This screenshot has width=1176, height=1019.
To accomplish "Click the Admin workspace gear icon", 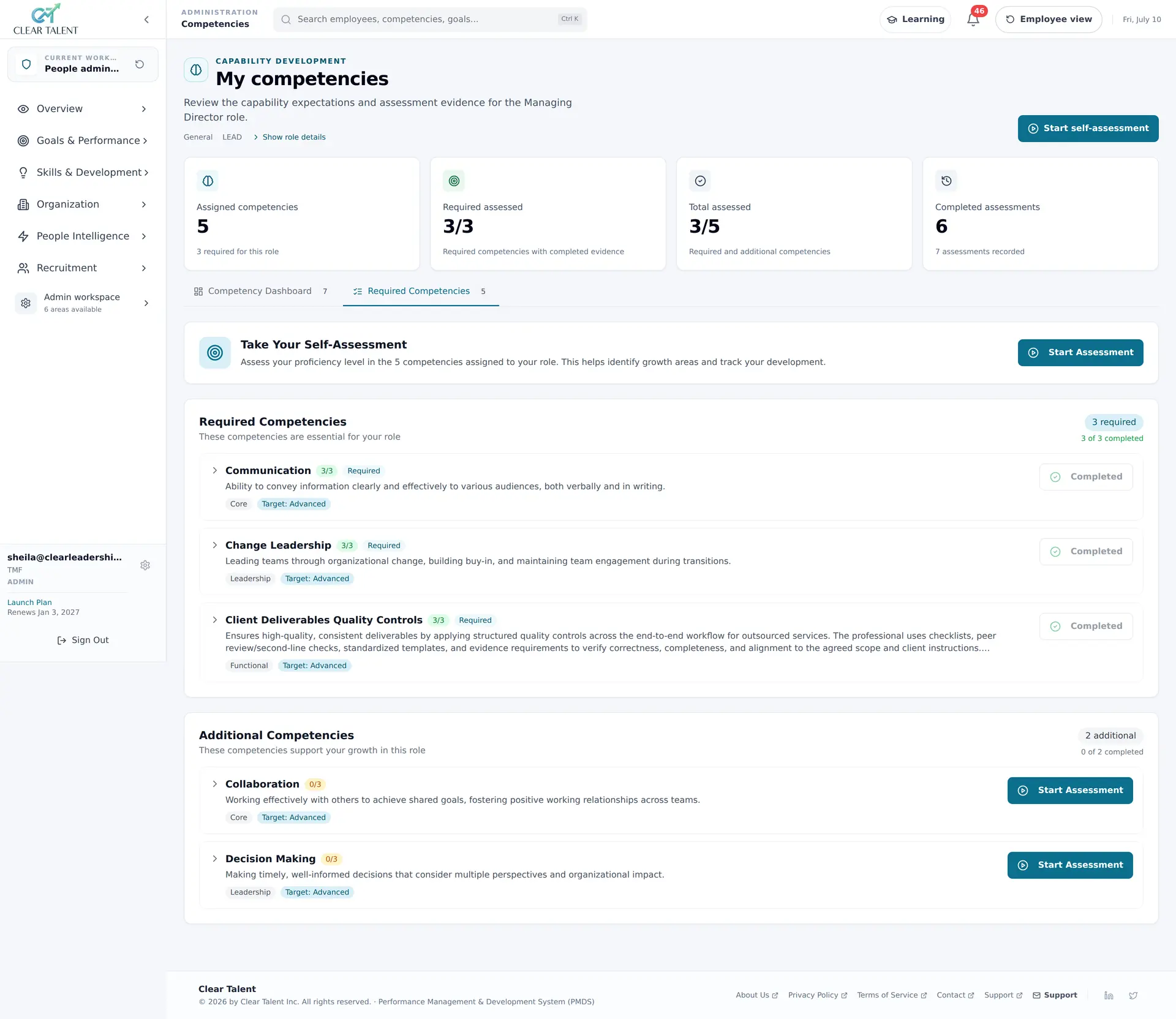I will coord(26,303).
